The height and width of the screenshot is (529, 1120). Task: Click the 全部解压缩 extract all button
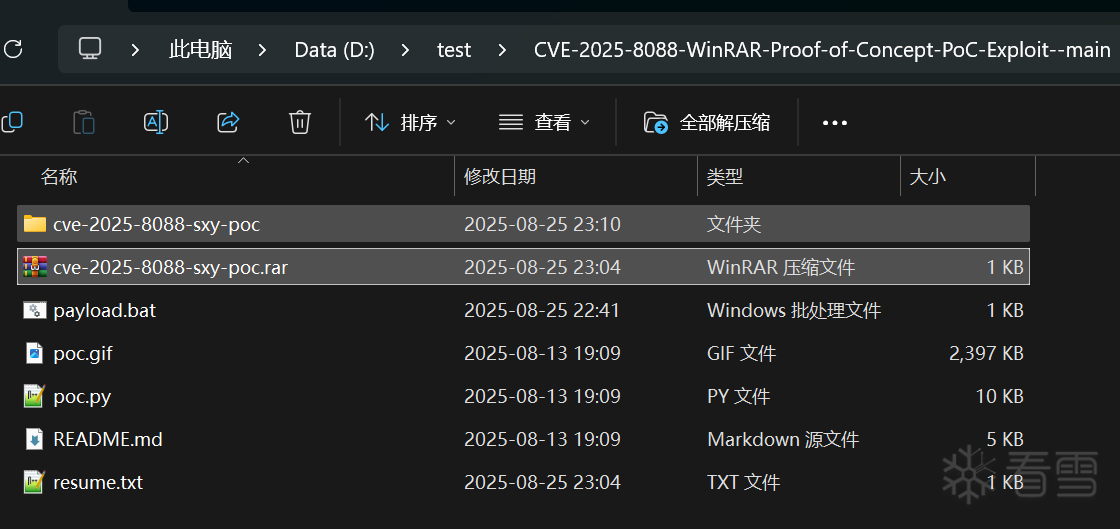(x=707, y=123)
